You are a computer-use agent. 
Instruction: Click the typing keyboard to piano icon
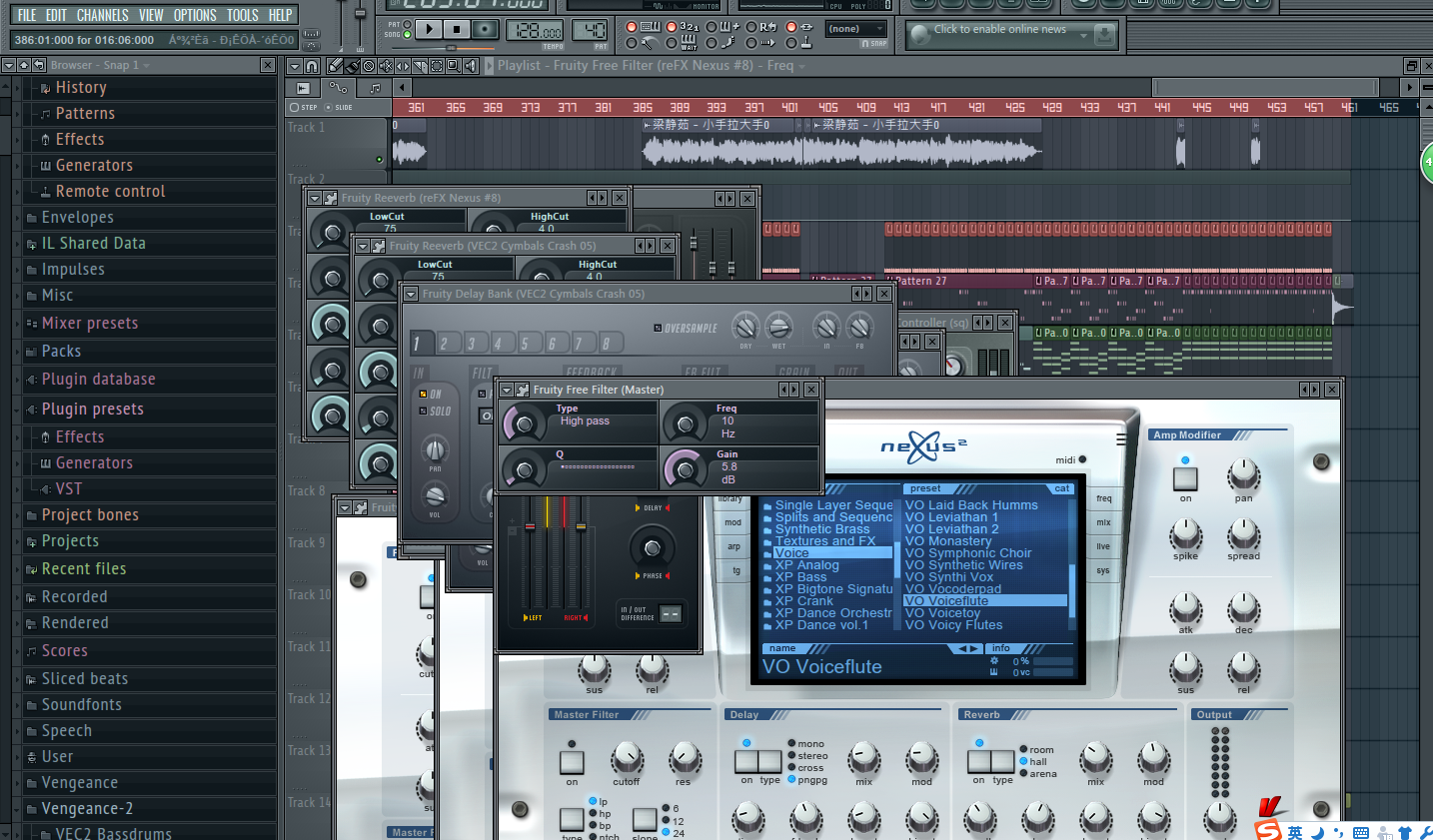click(651, 27)
